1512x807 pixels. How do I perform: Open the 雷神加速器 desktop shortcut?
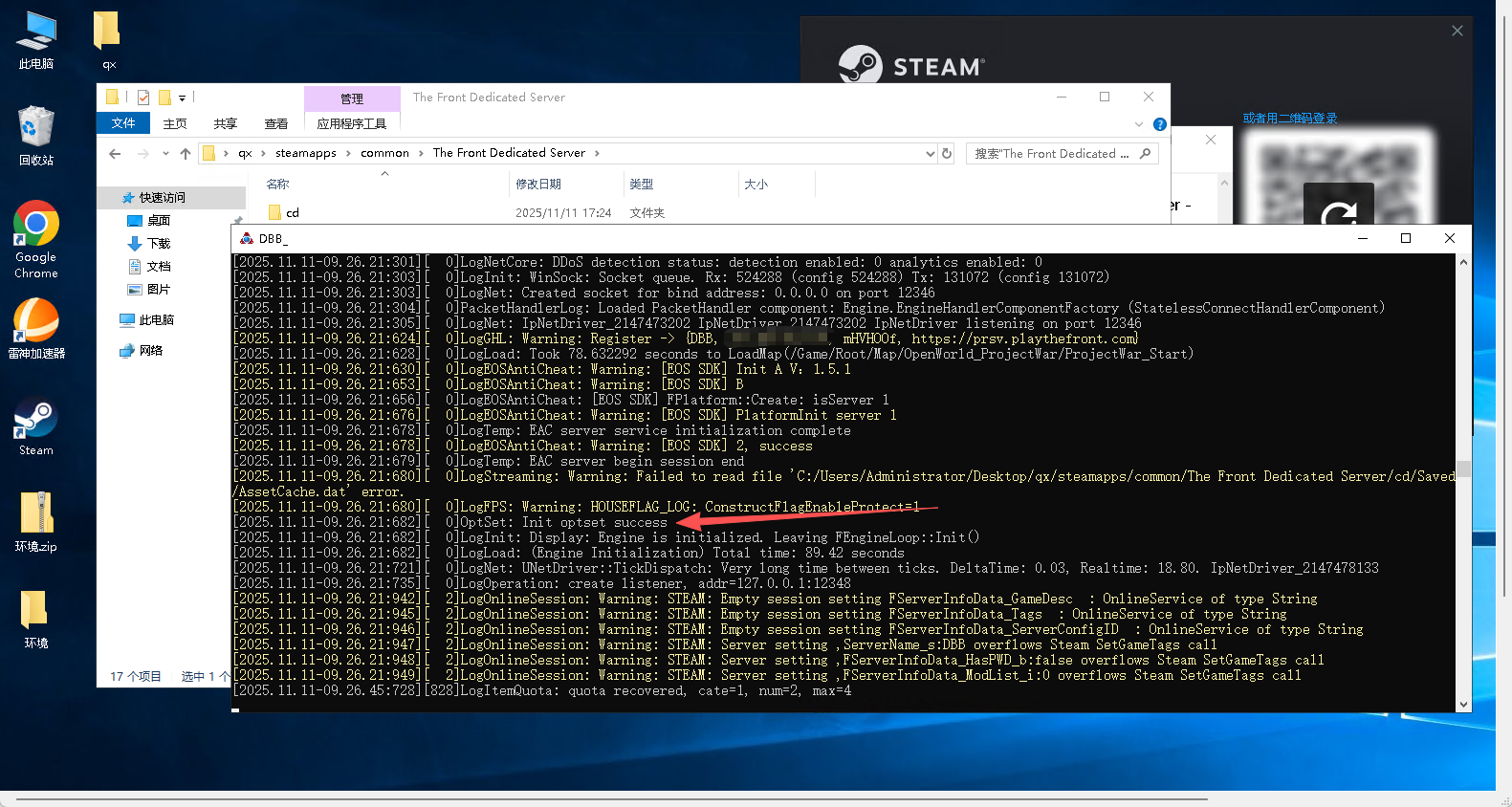pos(36,321)
